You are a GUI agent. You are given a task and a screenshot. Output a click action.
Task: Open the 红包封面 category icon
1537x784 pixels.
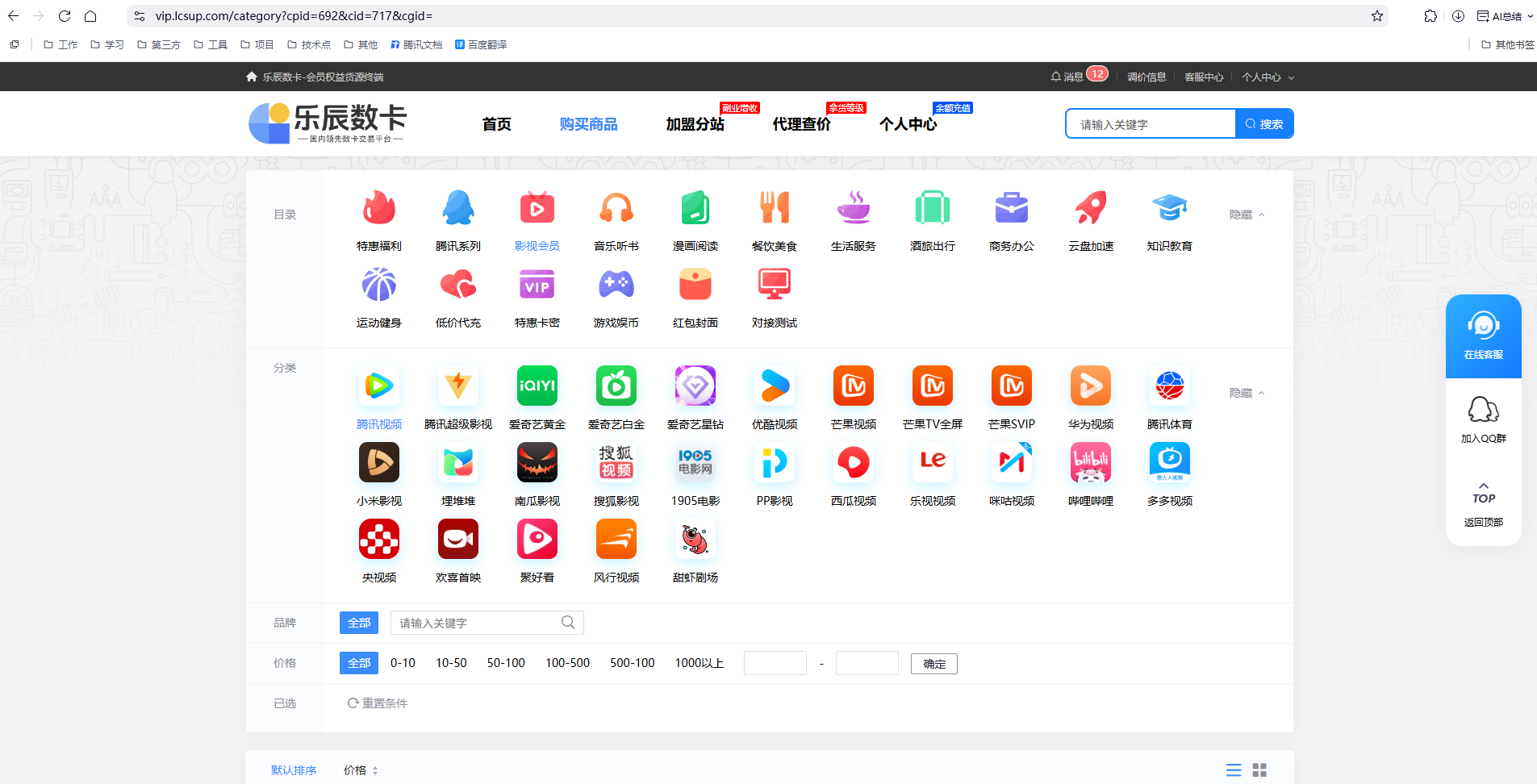tap(695, 285)
